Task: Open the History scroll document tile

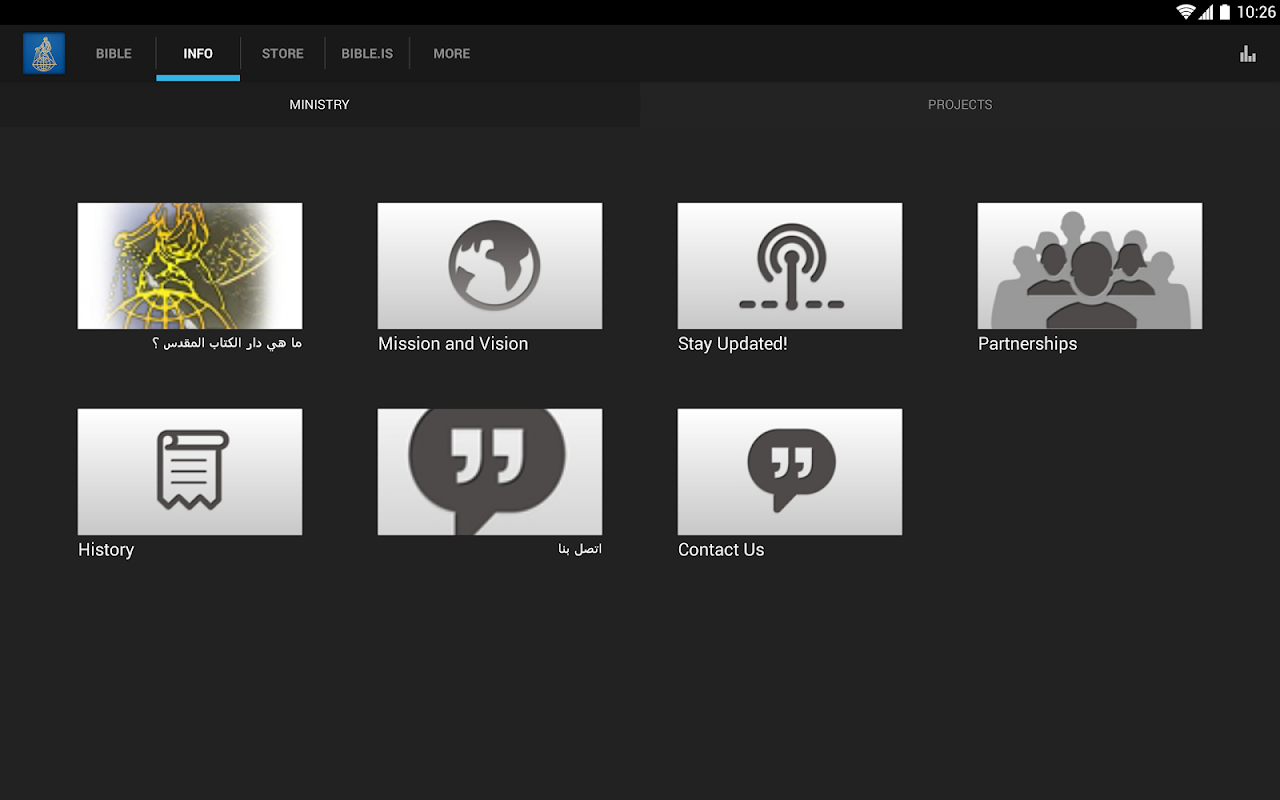Action: pyautogui.click(x=190, y=472)
